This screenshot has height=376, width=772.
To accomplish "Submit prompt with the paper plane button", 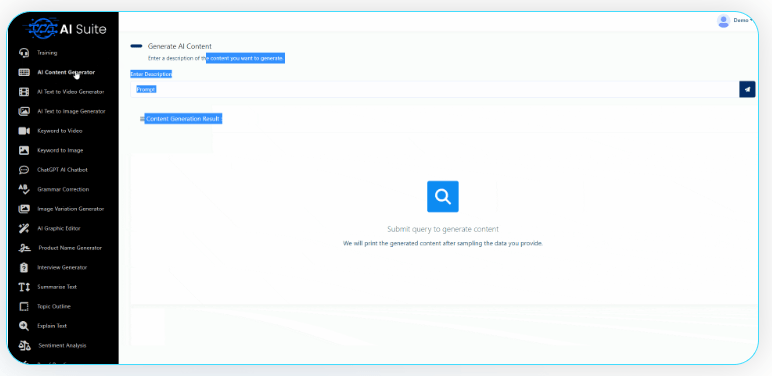I will pos(747,90).
